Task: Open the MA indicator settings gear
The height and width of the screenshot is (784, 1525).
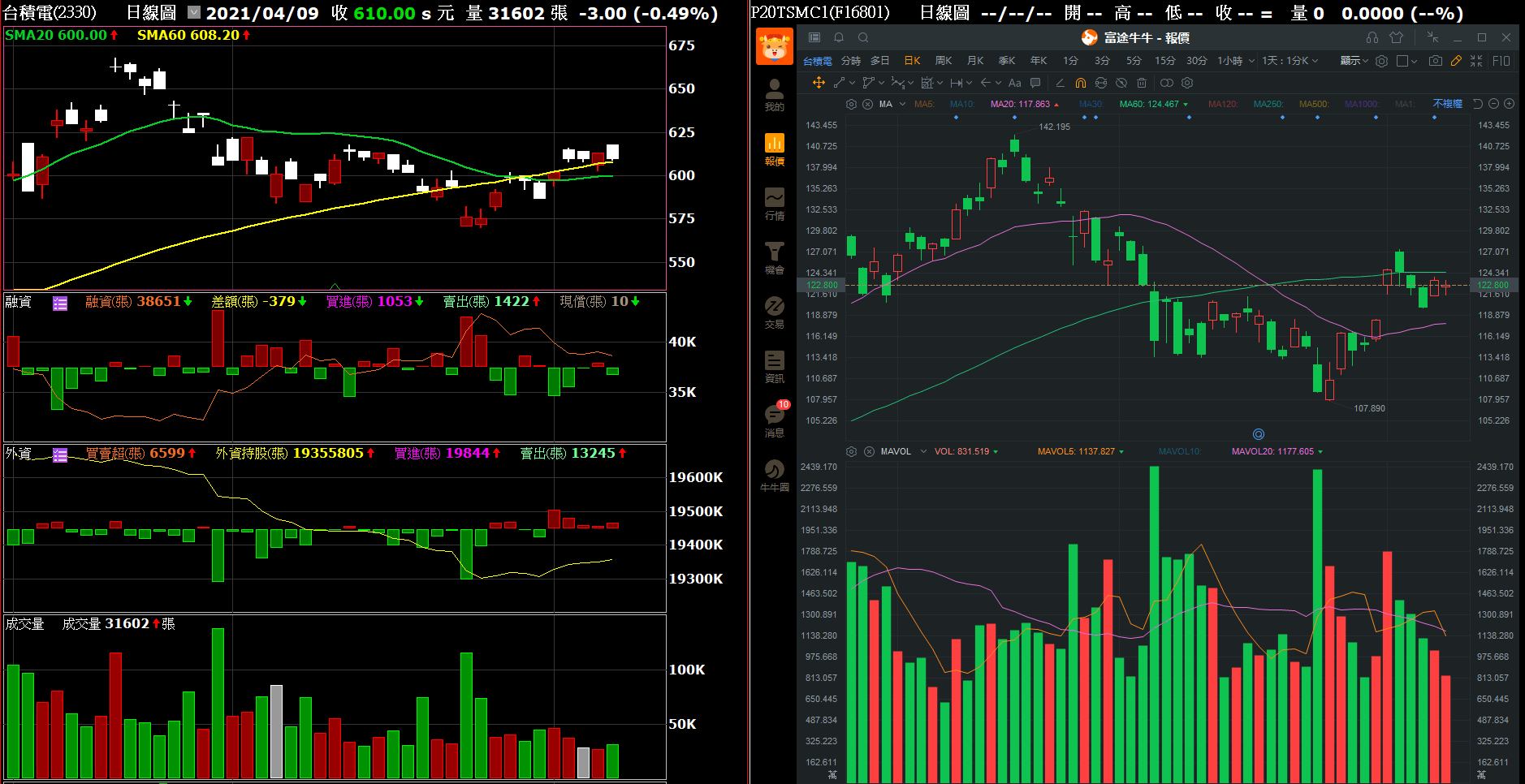Action: [x=851, y=104]
